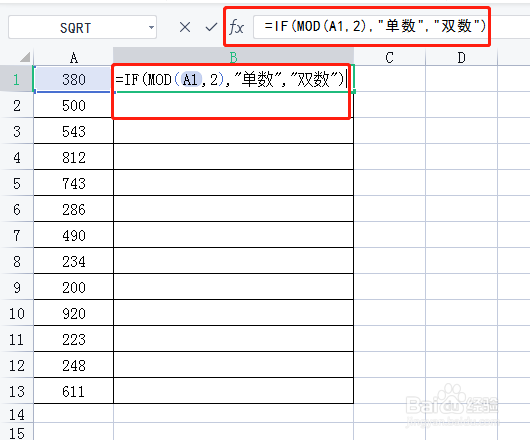Select row 8 header
The height and width of the screenshot is (440, 530).
coord(17,261)
